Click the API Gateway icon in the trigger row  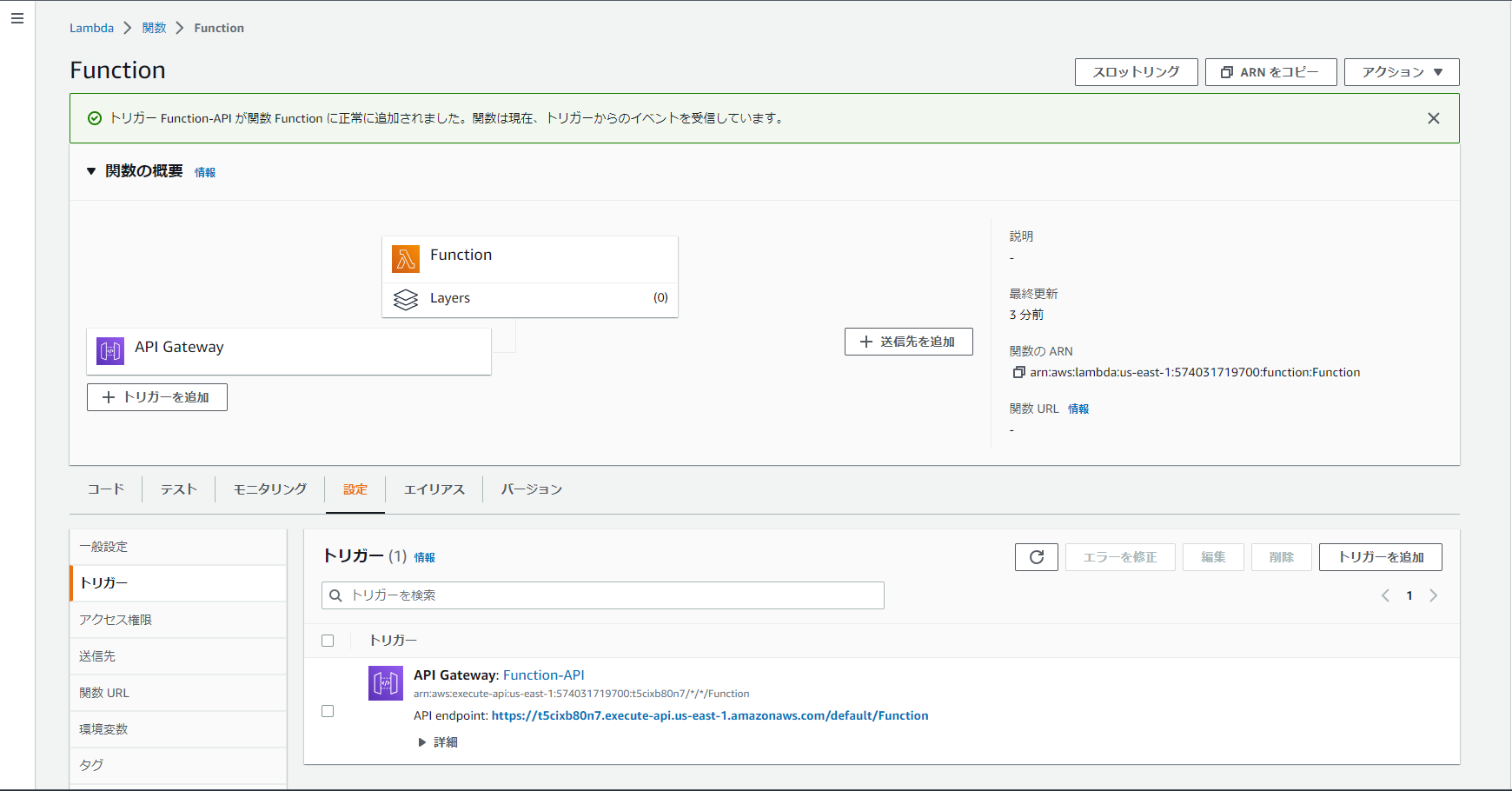385,683
